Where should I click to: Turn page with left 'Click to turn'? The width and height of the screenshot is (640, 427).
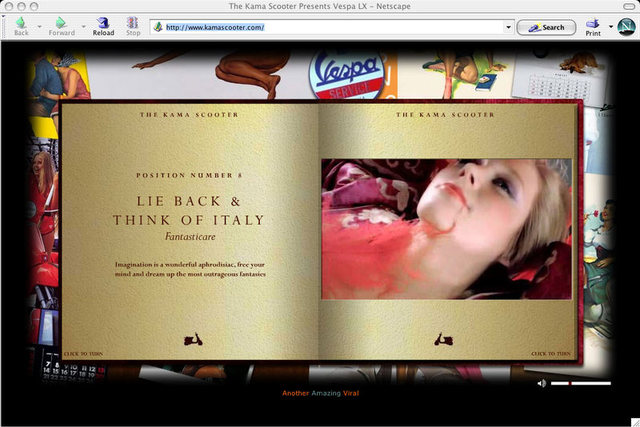84,354
